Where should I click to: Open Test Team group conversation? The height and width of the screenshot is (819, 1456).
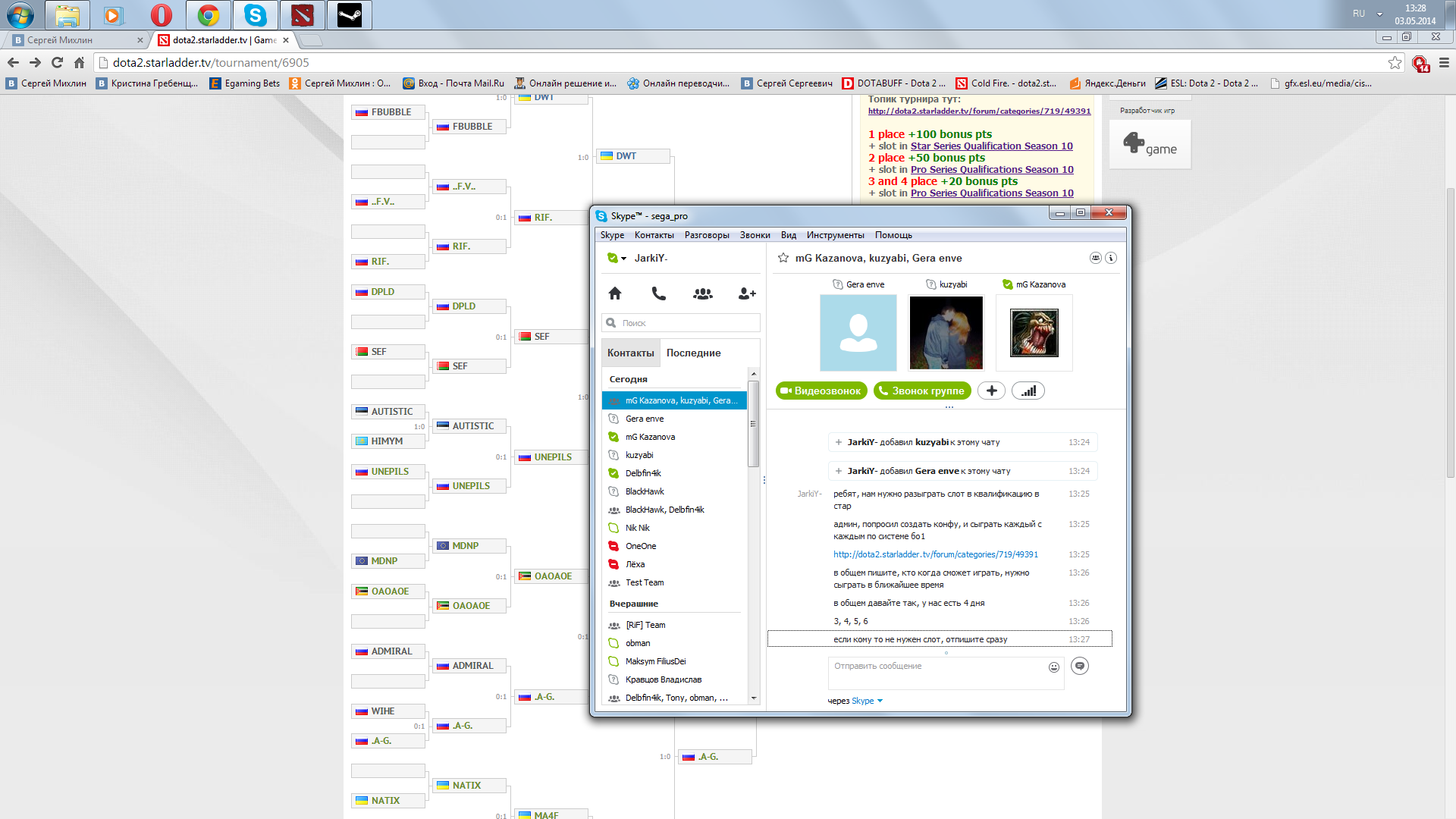(x=674, y=582)
